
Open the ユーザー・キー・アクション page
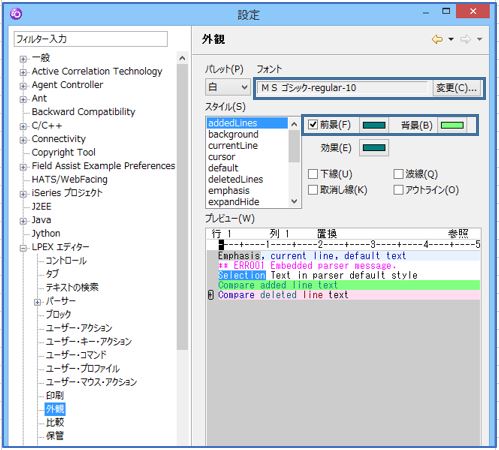(89, 341)
